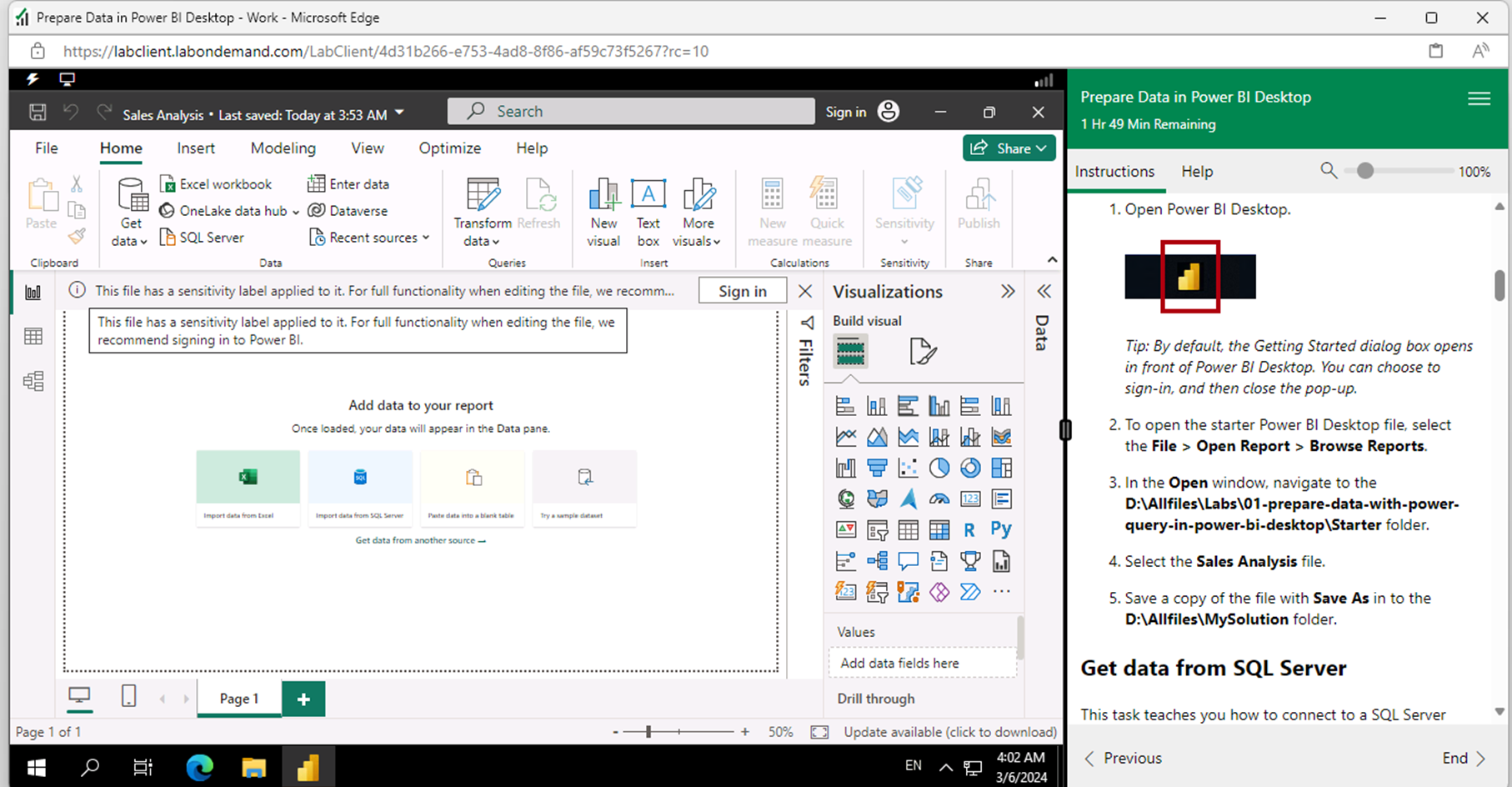The width and height of the screenshot is (1512, 787).
Task: Go to Previous lab page
Action: point(1123,758)
